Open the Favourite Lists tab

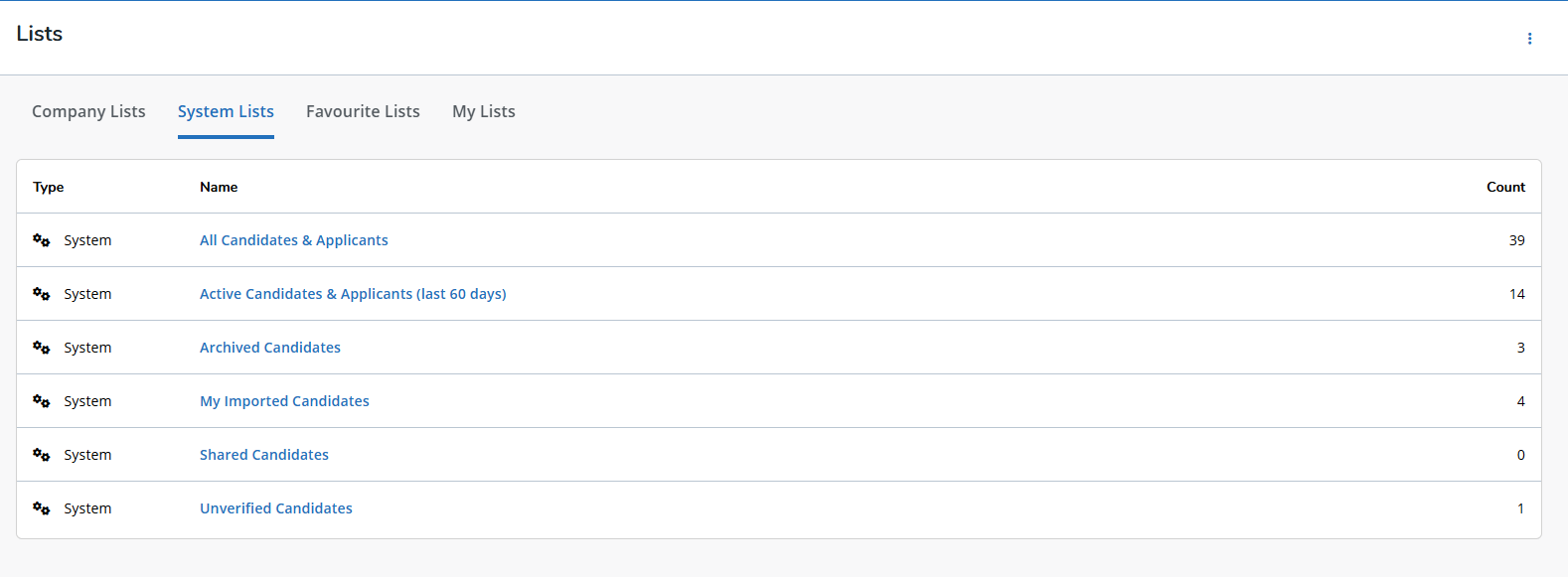363,111
